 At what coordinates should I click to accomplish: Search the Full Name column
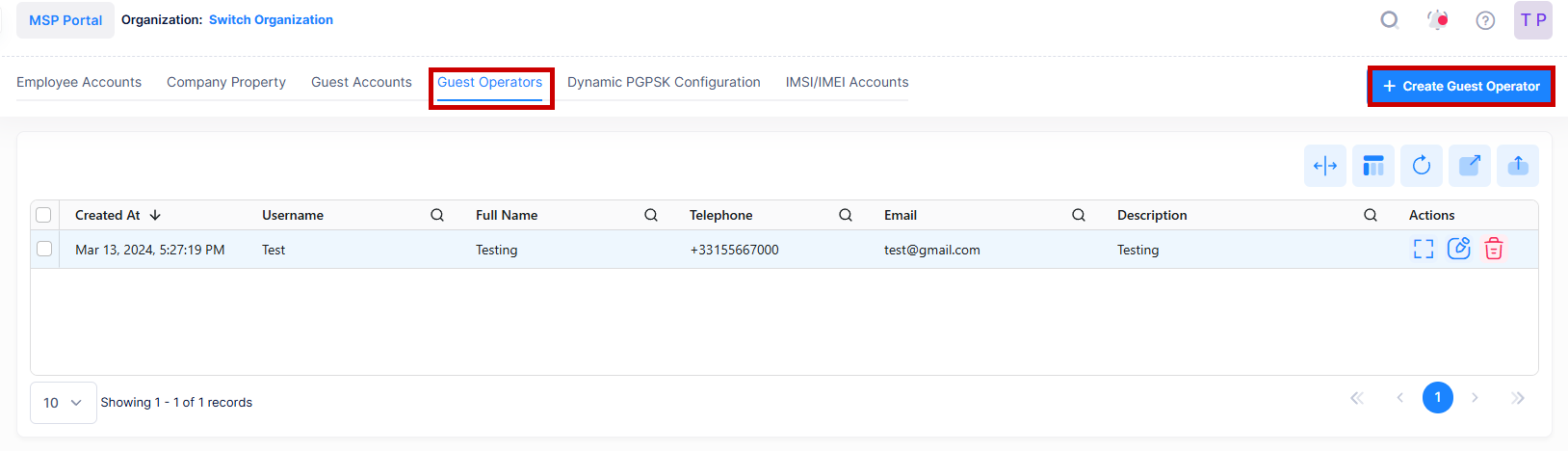[x=651, y=215]
